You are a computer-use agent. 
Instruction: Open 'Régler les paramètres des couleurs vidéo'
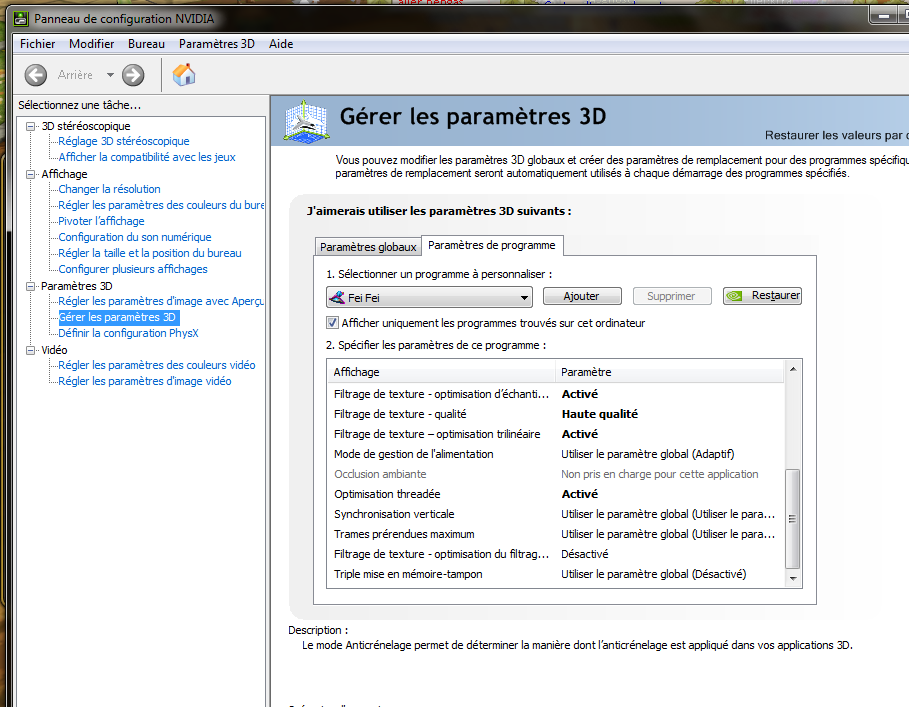157,365
